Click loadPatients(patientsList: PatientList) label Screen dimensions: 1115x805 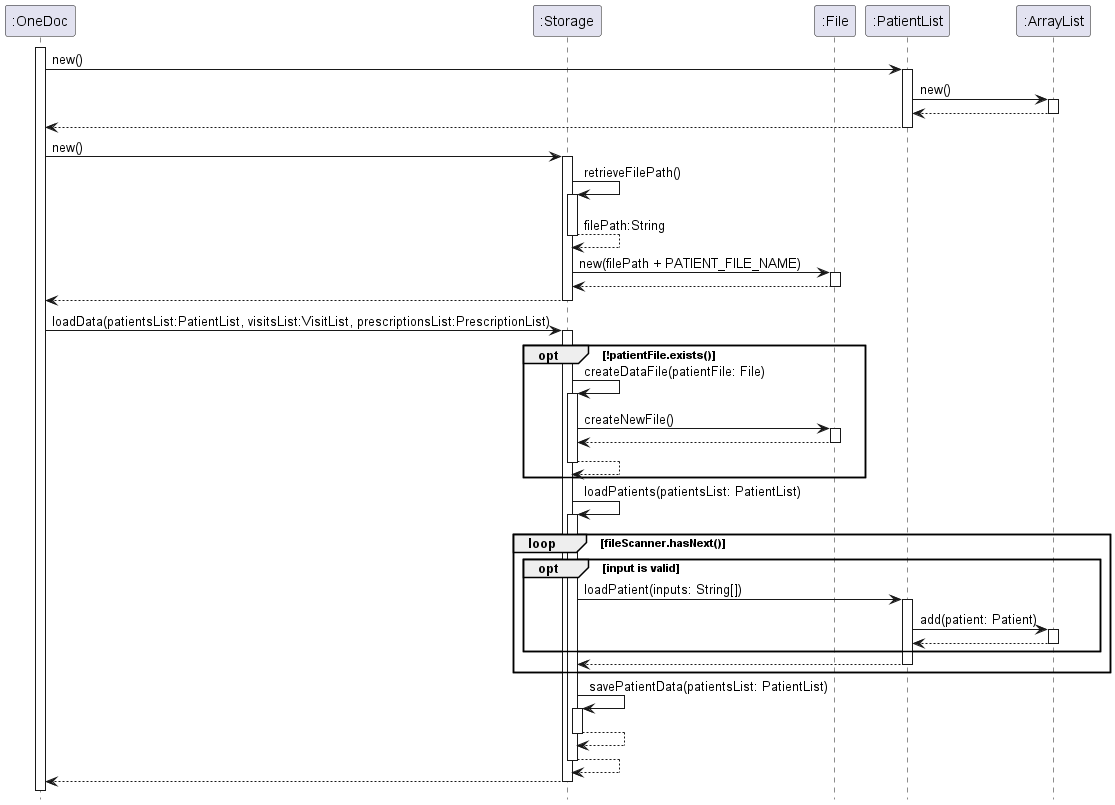pyautogui.click(x=692, y=491)
